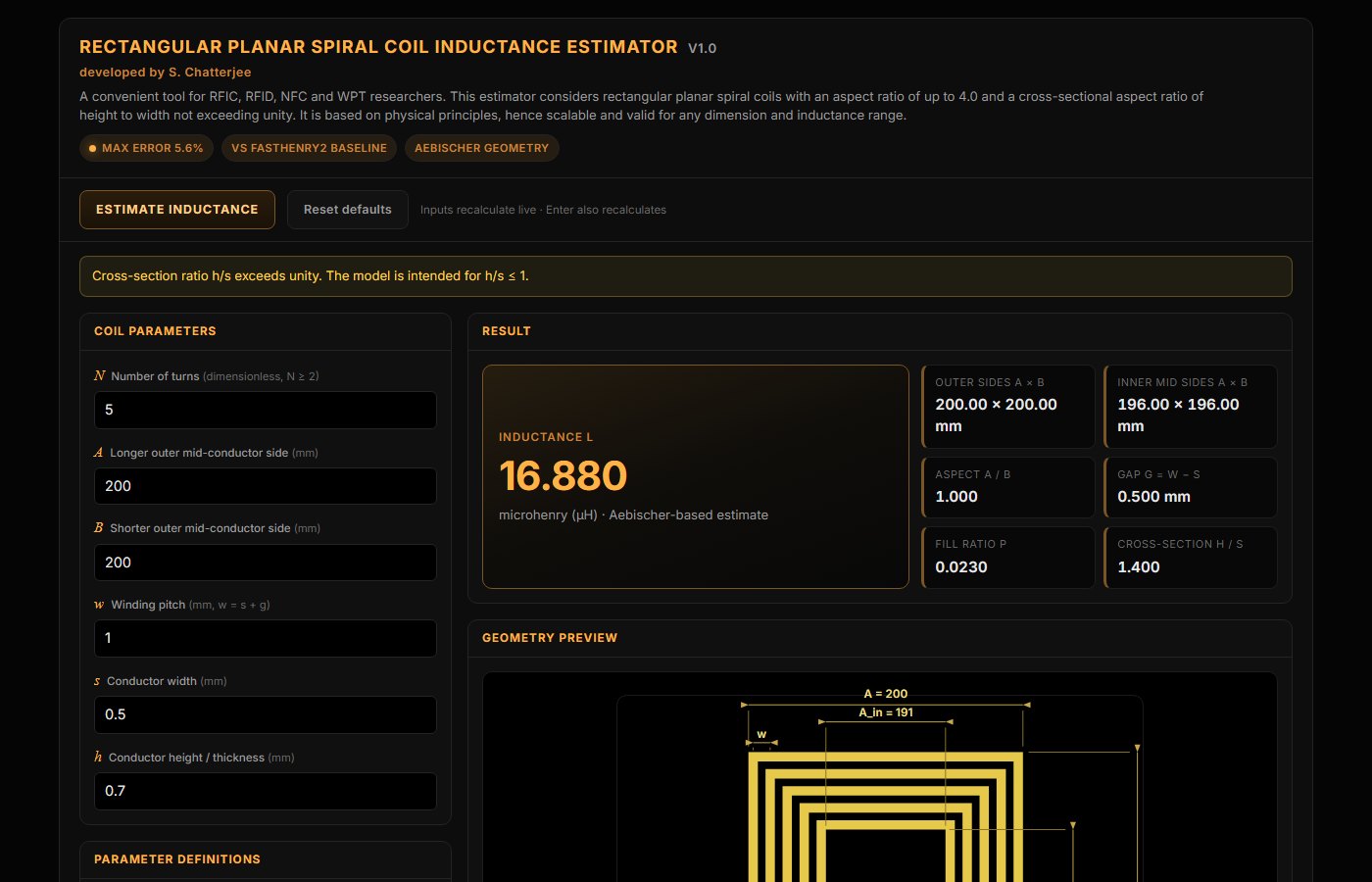Click the 'A = 200' dimension label
This screenshot has width=1372, height=882.
click(x=885, y=694)
